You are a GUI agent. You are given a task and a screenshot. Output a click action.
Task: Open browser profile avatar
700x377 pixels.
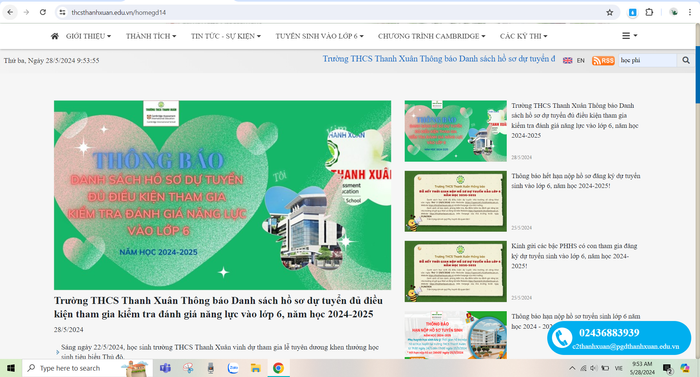pyautogui.click(x=674, y=13)
